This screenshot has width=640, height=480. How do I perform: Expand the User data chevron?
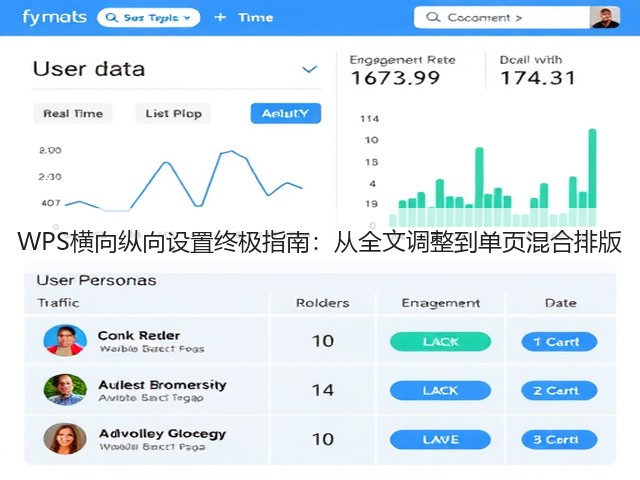click(309, 69)
